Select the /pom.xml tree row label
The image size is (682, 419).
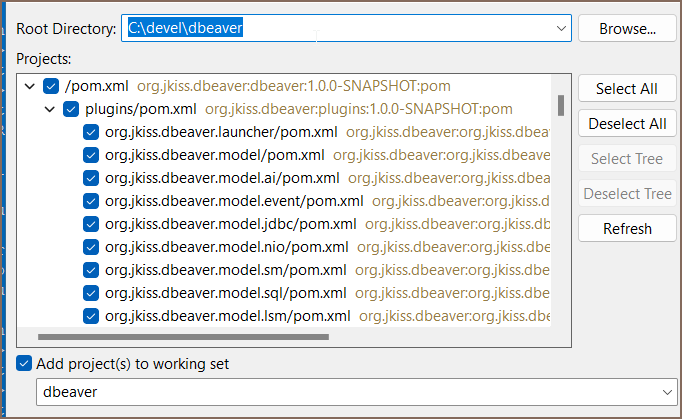97,86
